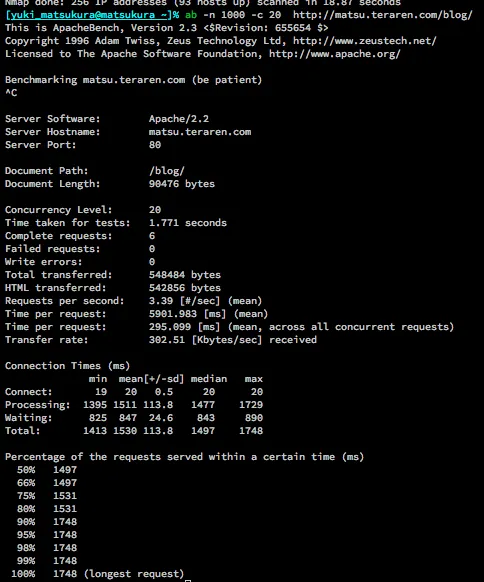Click the Server Port value 80
Image resolution: width=484 pixels, height=582 pixels.
[x=155, y=145]
